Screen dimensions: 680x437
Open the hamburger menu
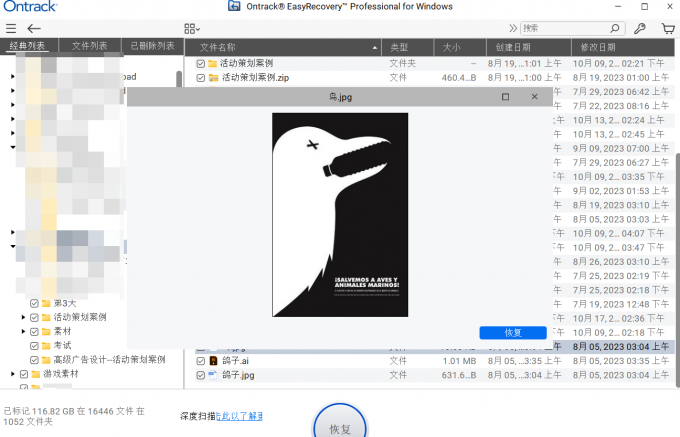tap(11, 29)
